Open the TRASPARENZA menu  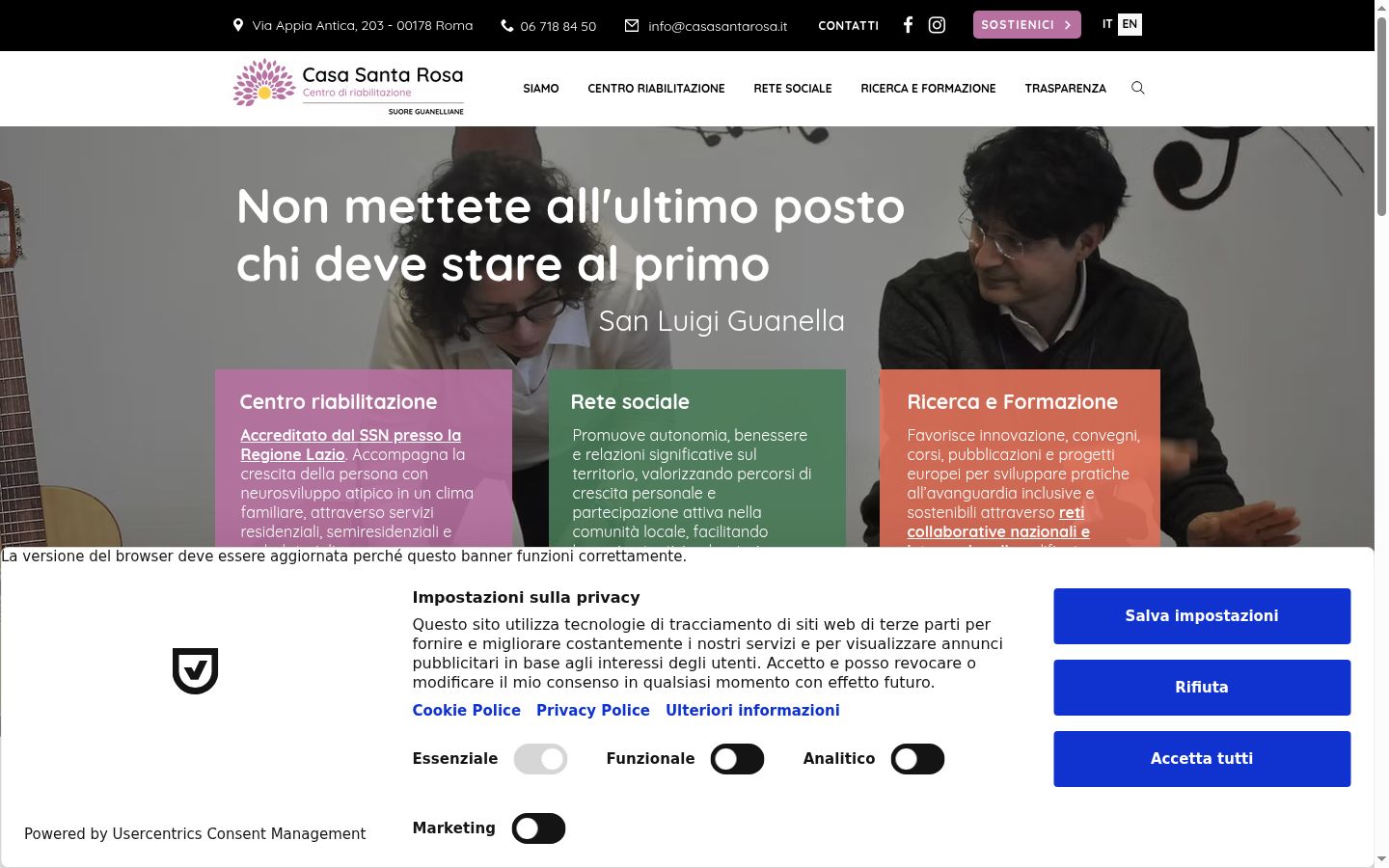point(1066,88)
